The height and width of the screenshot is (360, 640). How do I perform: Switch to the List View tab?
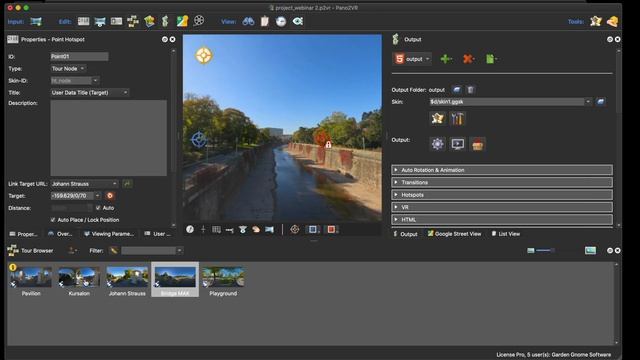pos(506,234)
